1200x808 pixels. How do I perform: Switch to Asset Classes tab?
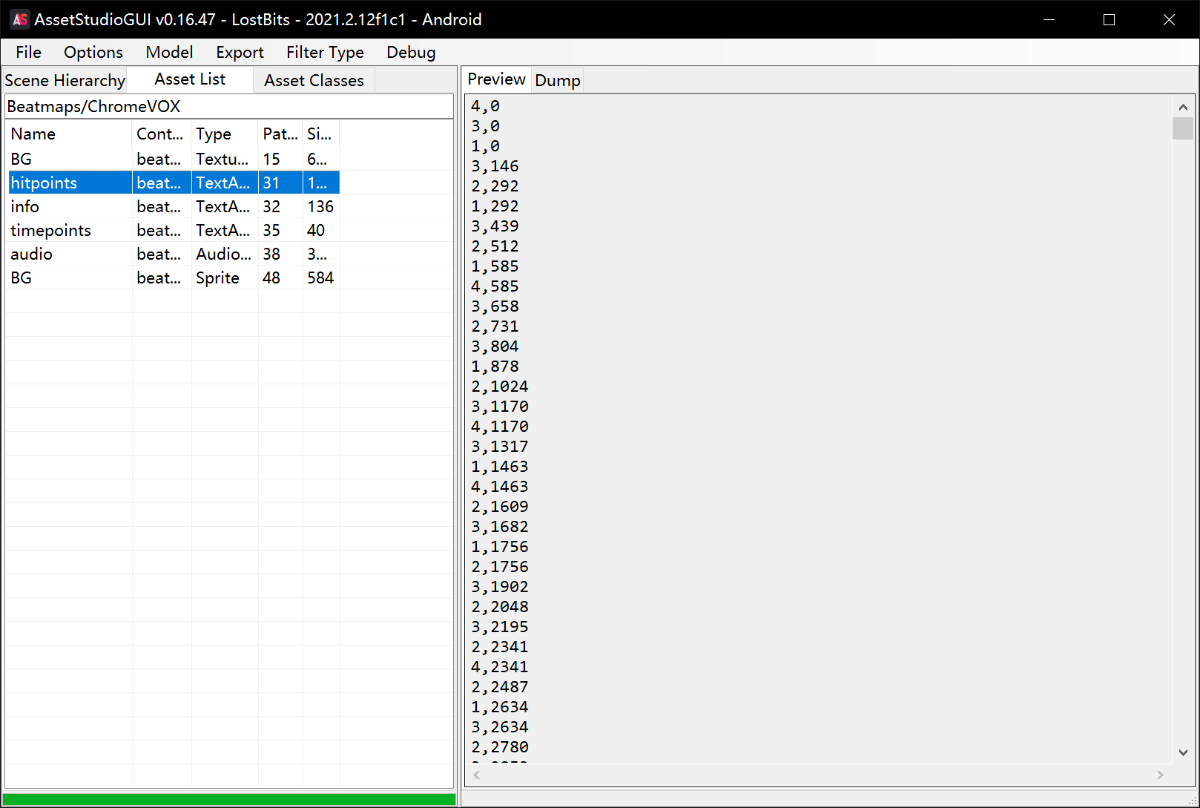tap(314, 80)
